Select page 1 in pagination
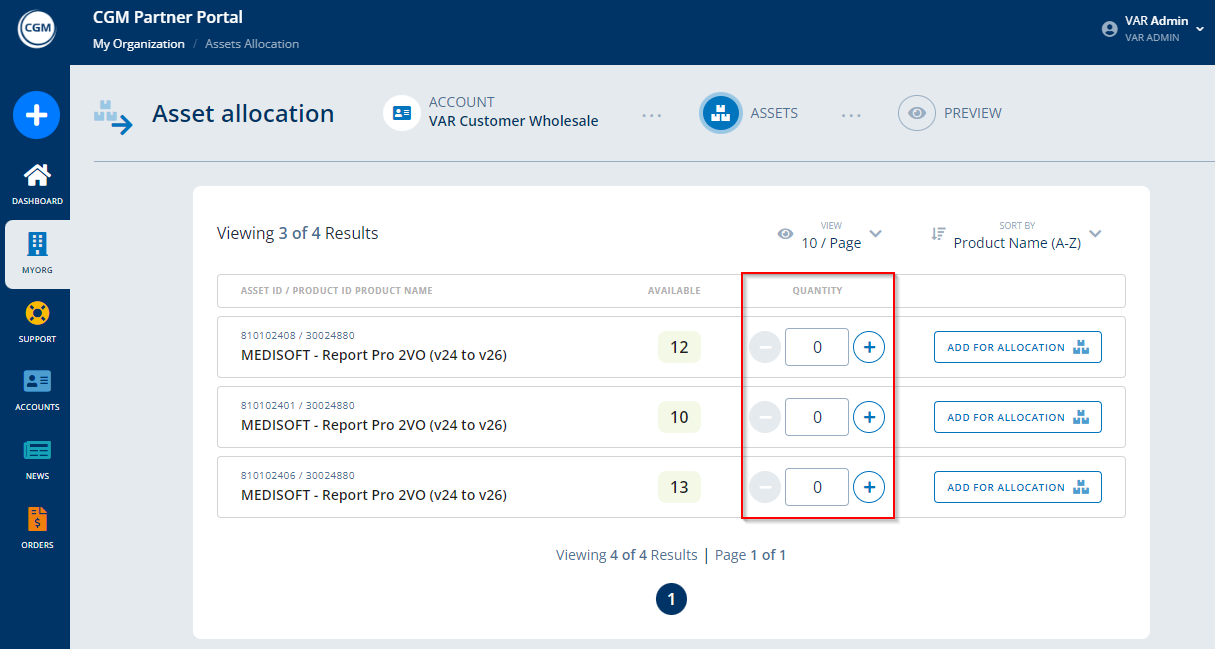 coord(671,599)
